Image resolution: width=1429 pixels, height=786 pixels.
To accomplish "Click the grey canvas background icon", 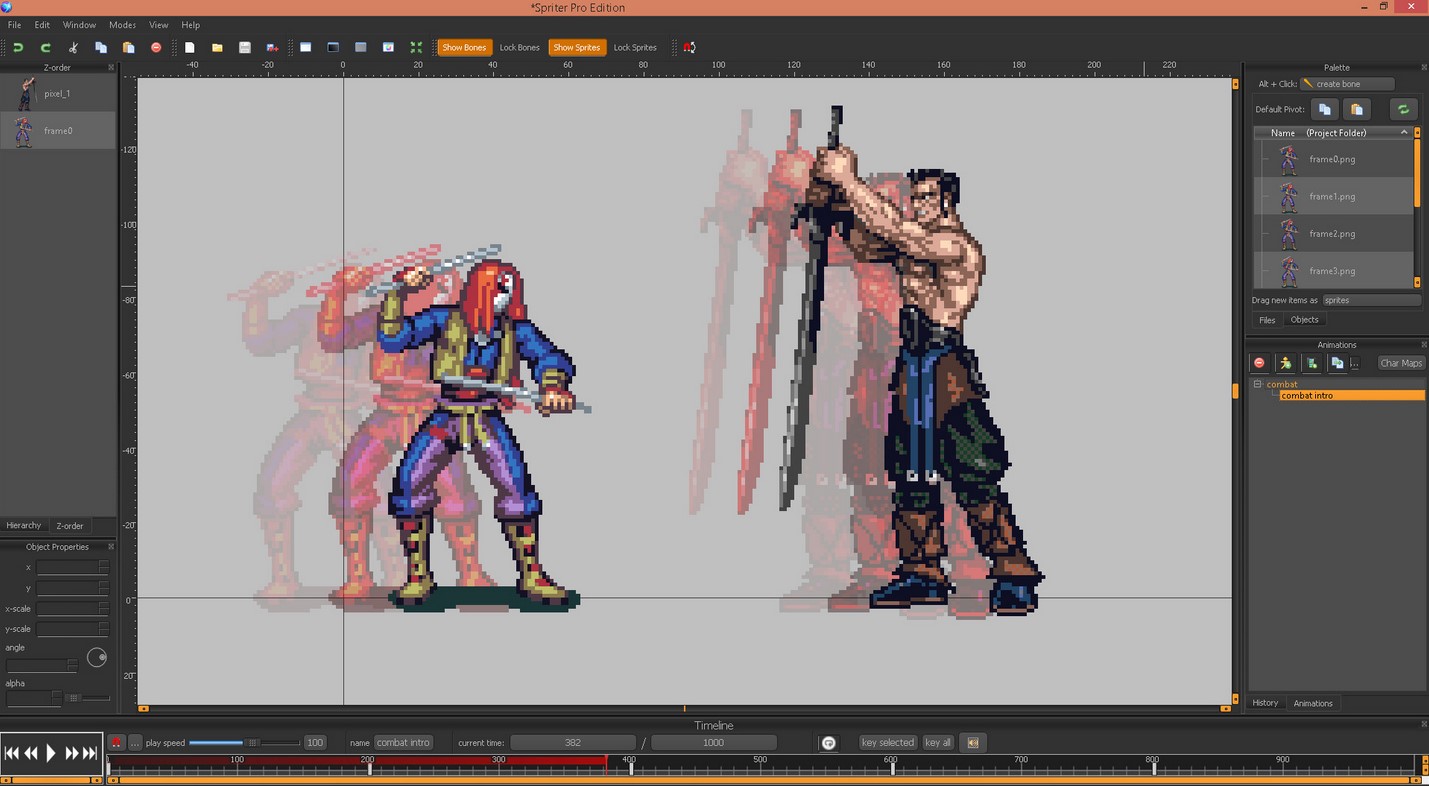I will [361, 47].
